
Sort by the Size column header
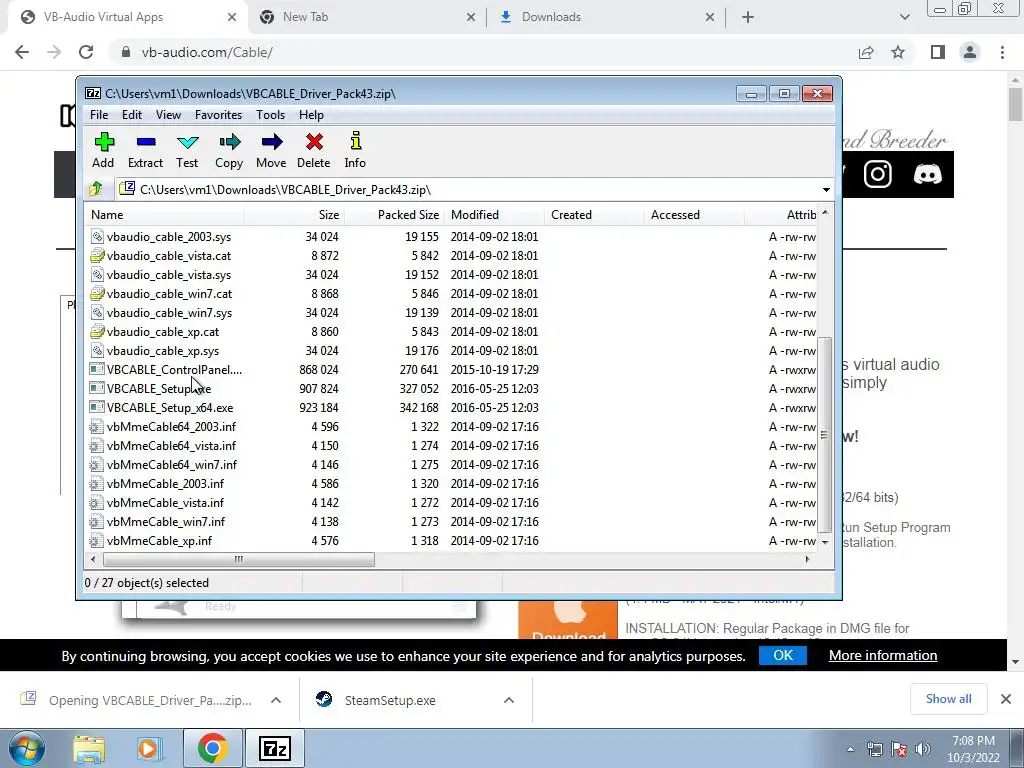(x=295, y=215)
